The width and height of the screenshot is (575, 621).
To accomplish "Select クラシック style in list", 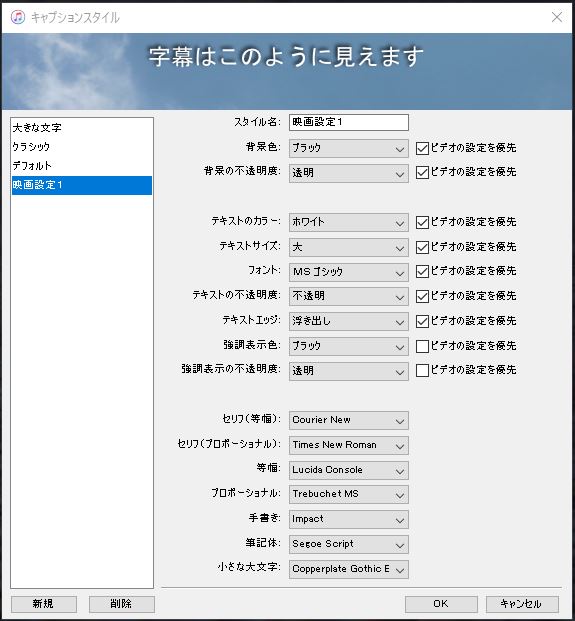I will pos(82,147).
